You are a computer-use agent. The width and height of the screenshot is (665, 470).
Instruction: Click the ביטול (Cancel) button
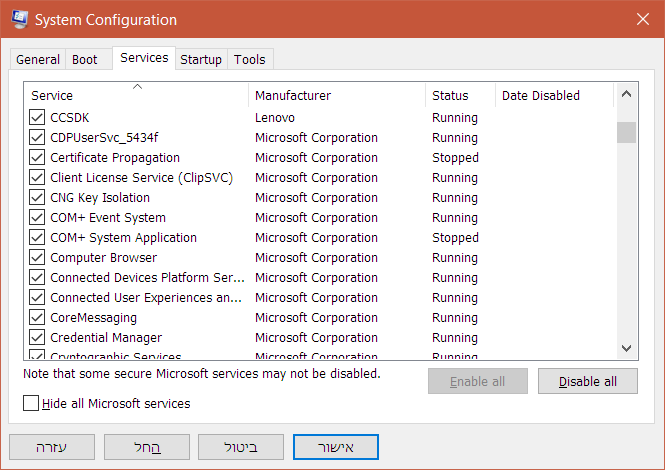point(240,447)
